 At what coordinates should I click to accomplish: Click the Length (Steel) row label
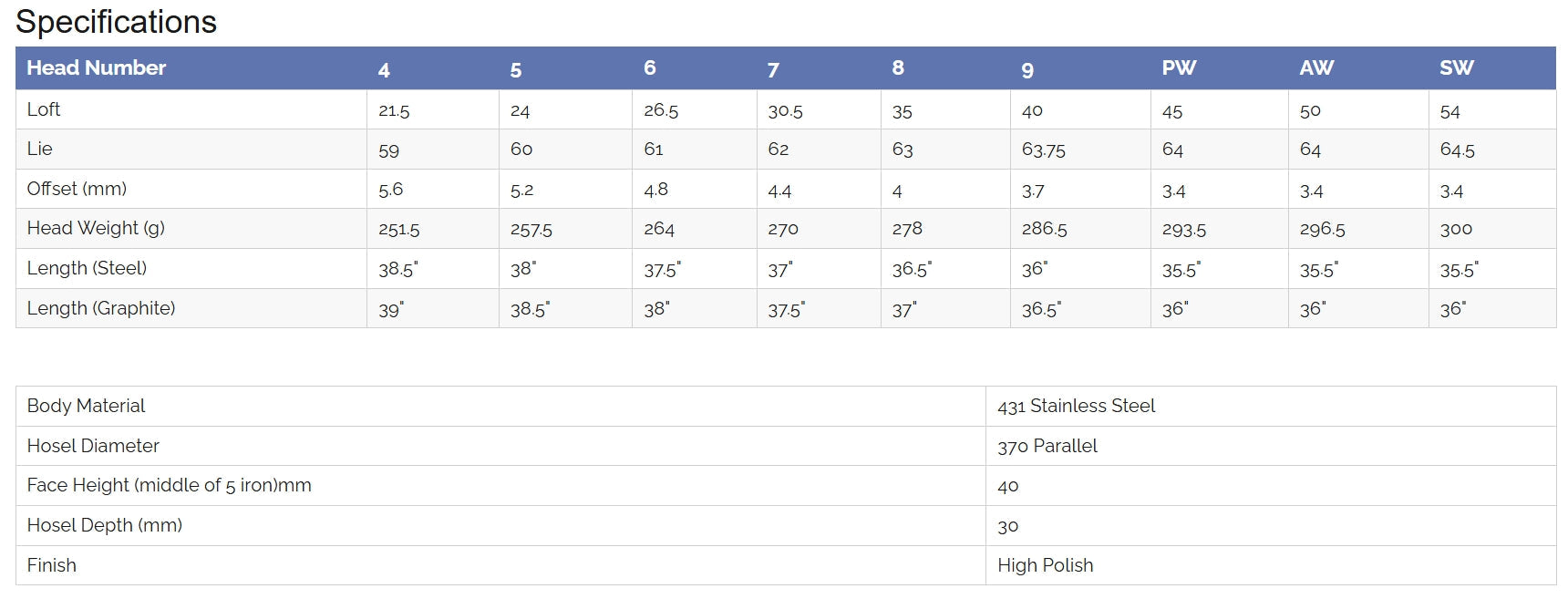(x=87, y=268)
